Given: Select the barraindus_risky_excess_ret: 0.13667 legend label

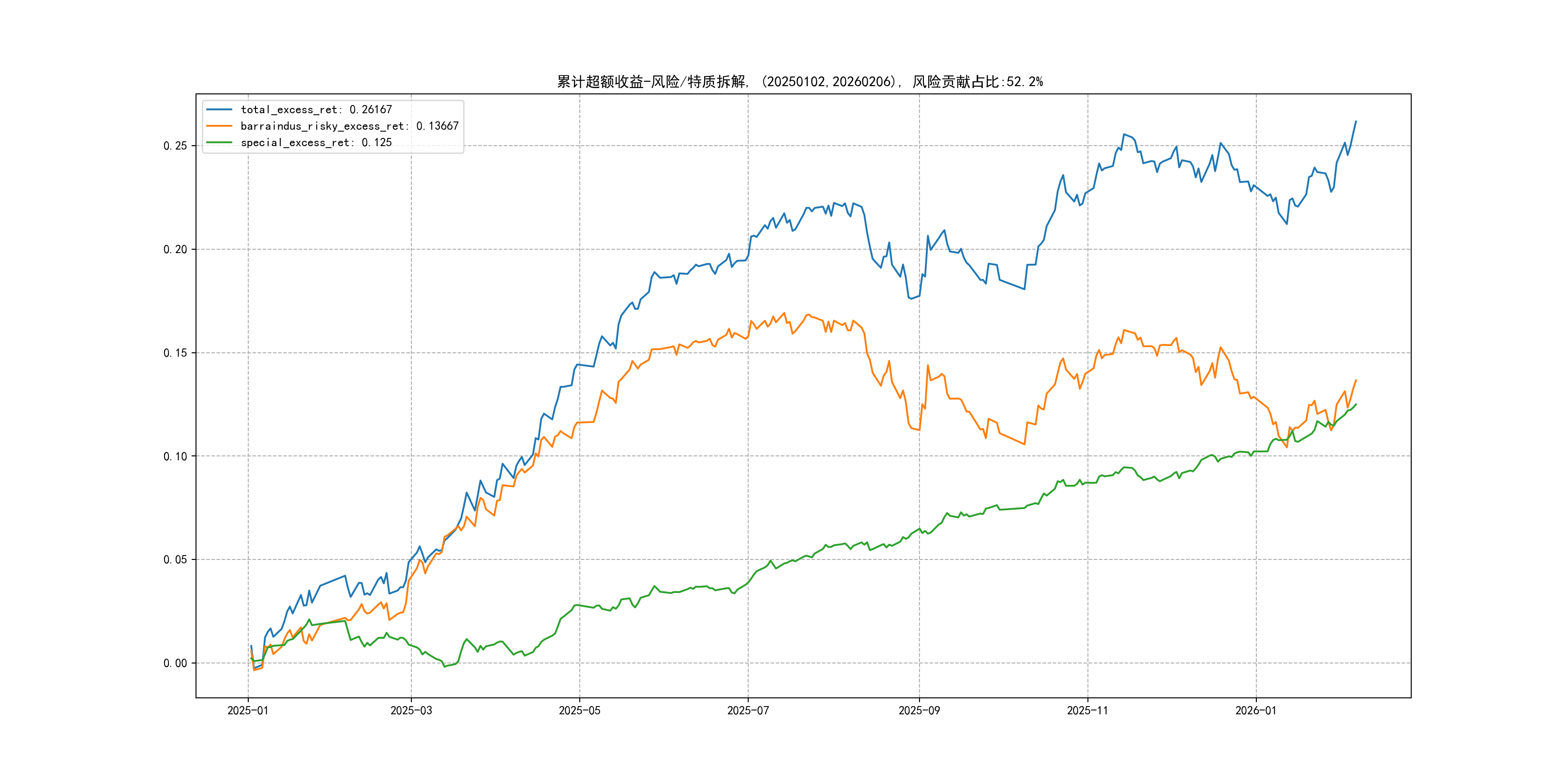Looking at the screenshot, I should click(x=349, y=126).
